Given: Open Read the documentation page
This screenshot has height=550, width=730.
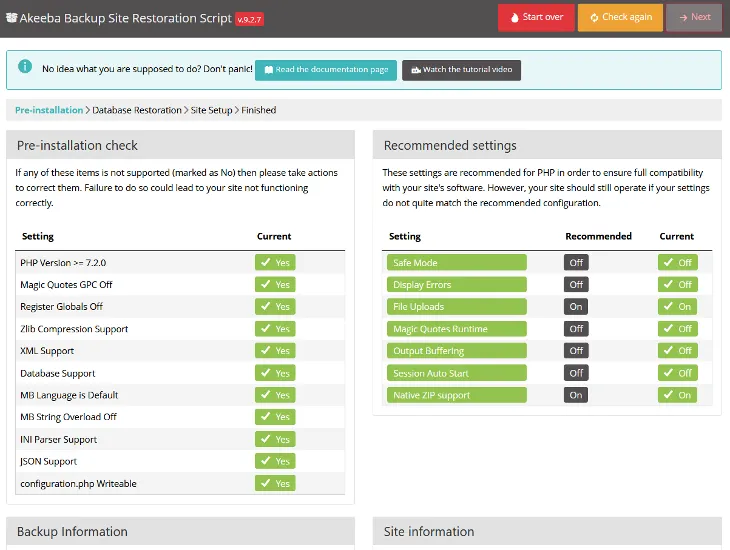Looking at the screenshot, I should (325, 70).
